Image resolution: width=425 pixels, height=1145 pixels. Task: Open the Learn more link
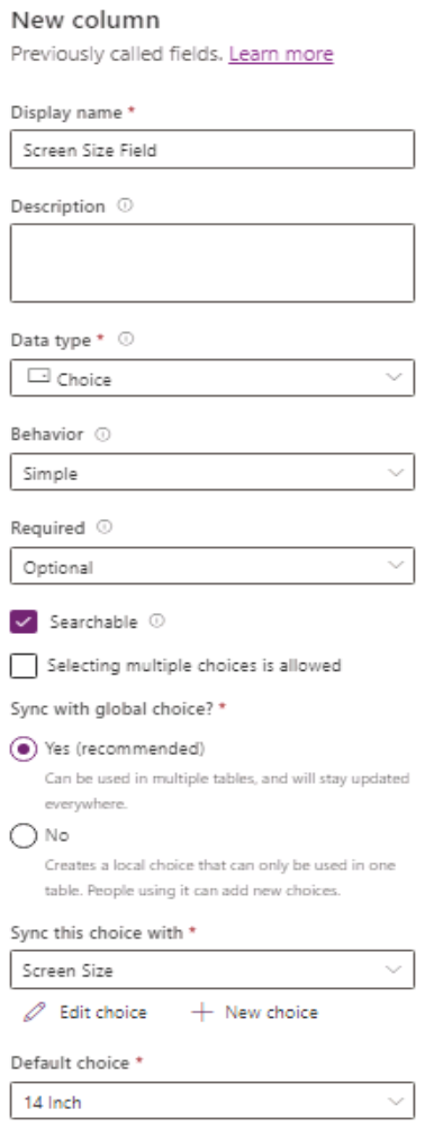(281, 54)
